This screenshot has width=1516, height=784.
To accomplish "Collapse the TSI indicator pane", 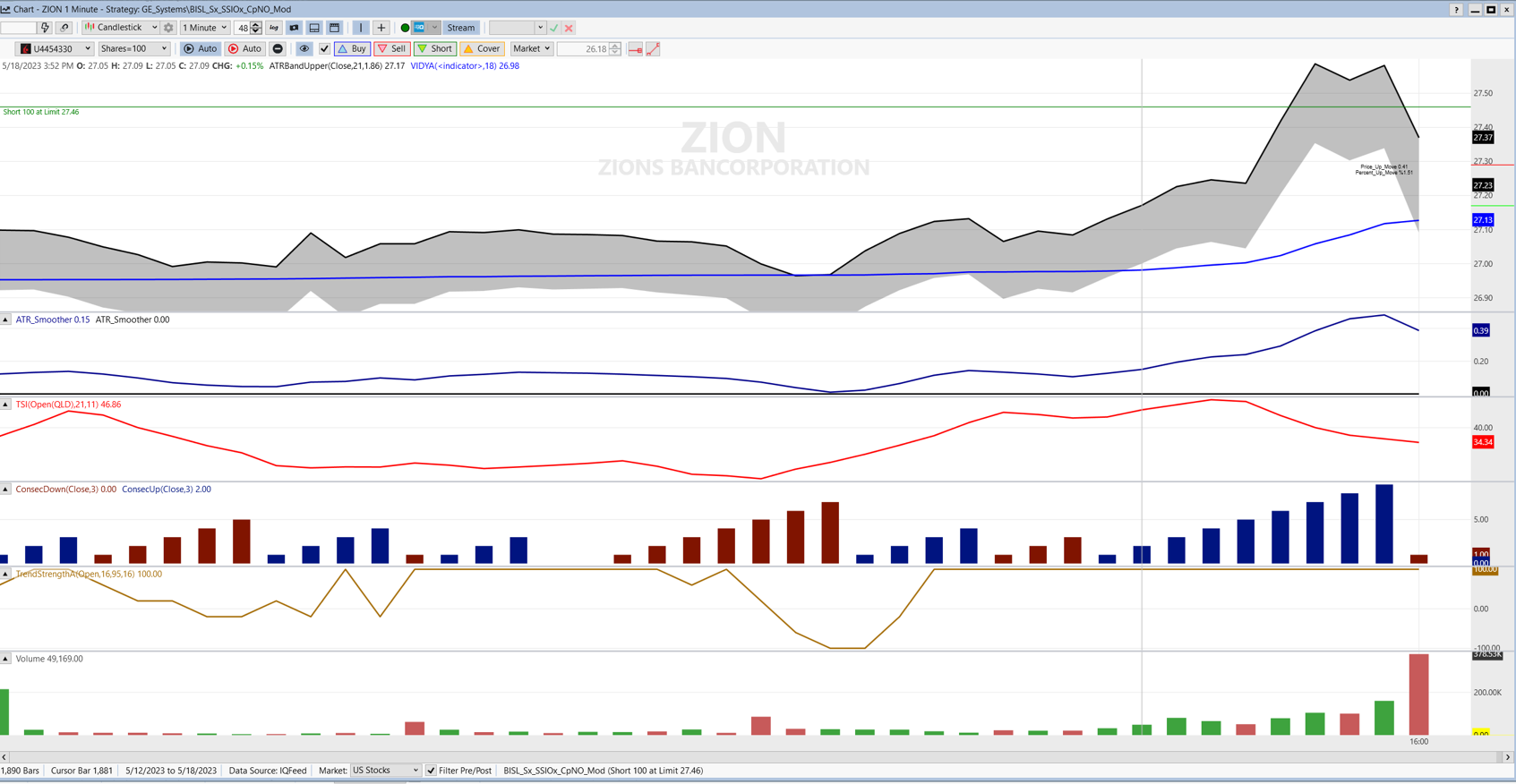I will 5,405.
